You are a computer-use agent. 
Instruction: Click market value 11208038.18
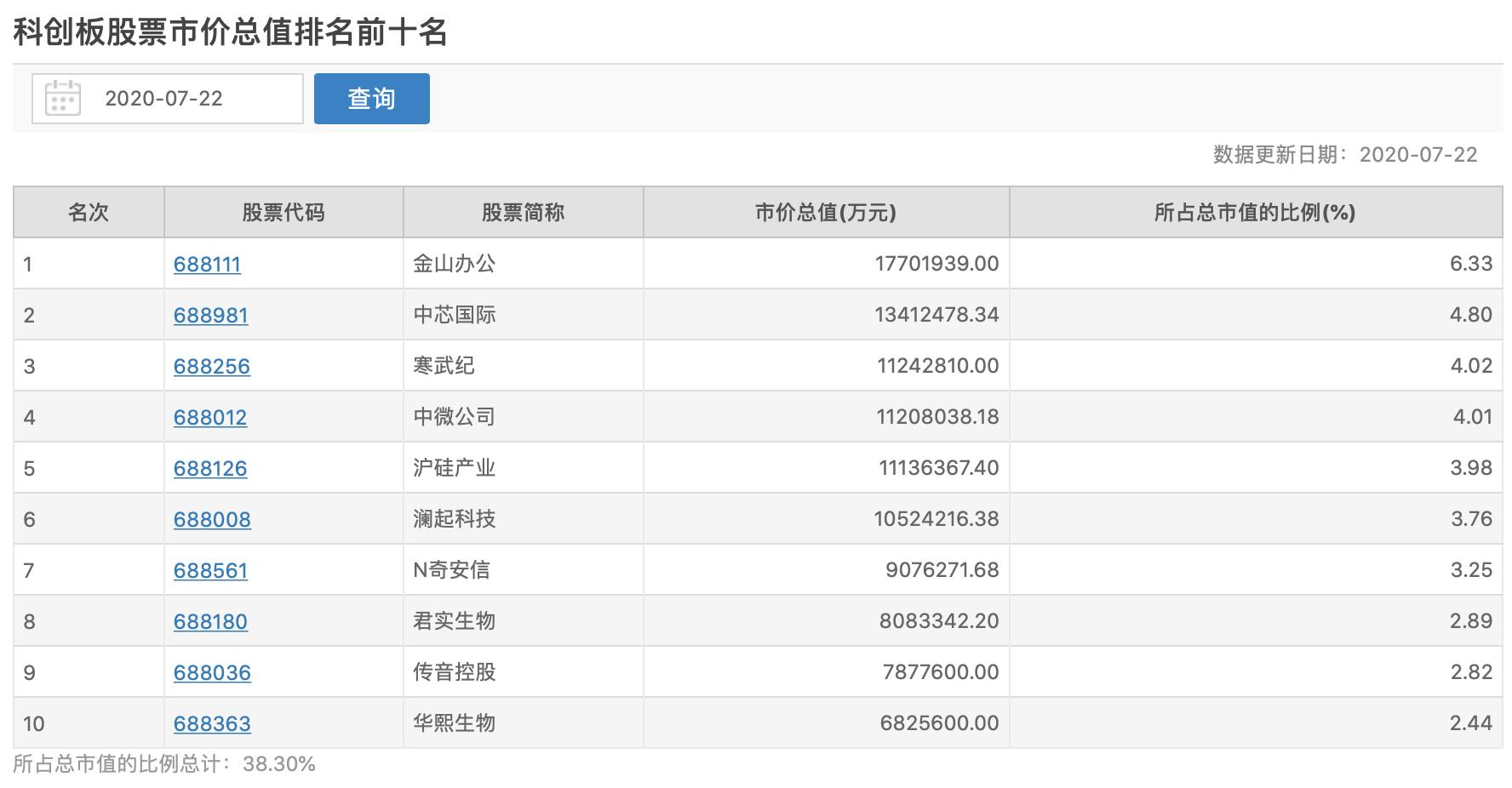pos(937,417)
